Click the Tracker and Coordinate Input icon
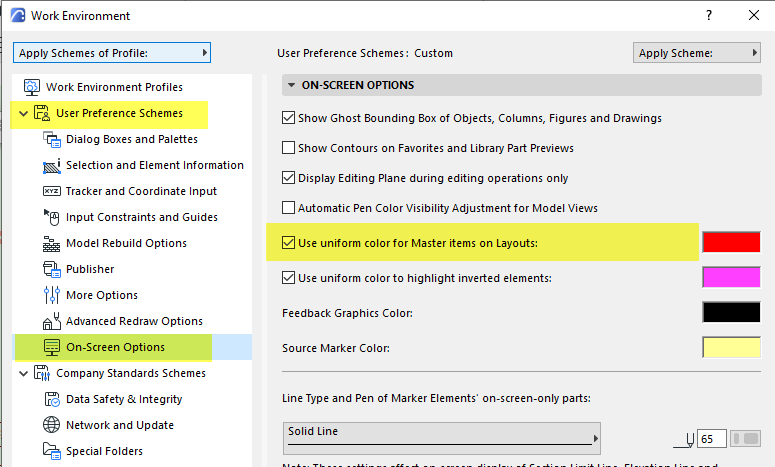 tap(52, 191)
